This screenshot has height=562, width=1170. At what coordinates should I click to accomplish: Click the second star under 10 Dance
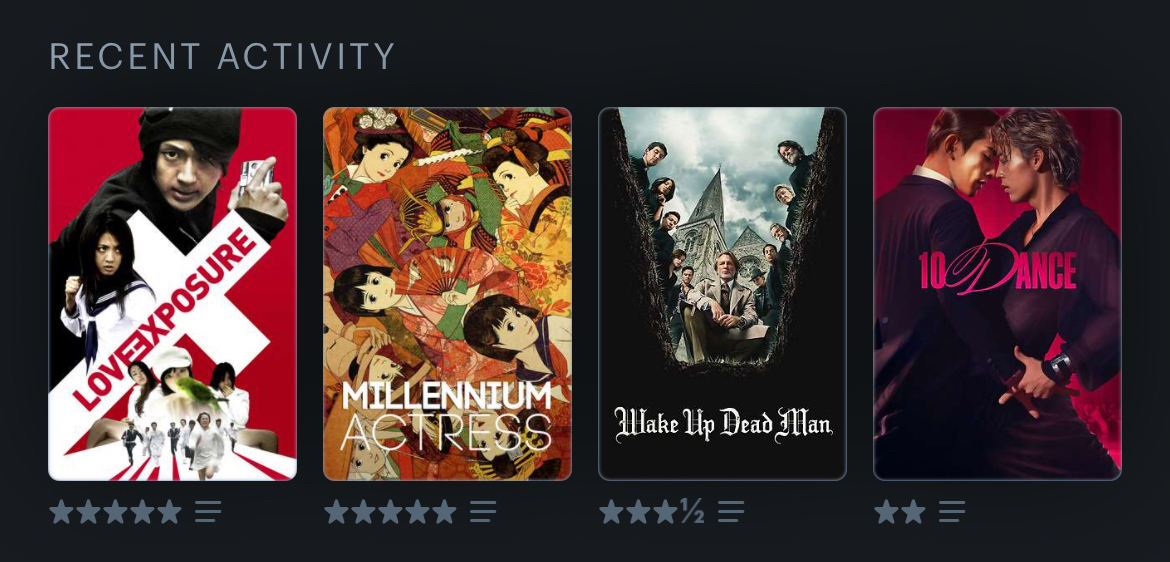point(913,512)
